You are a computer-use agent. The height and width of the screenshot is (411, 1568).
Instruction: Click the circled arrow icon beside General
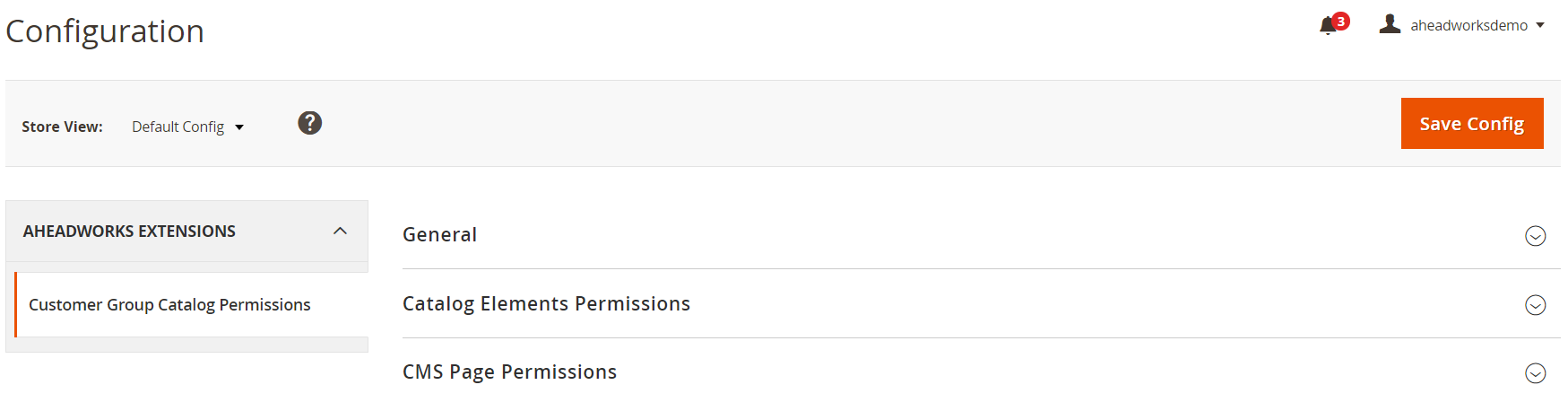pyautogui.click(x=1535, y=236)
